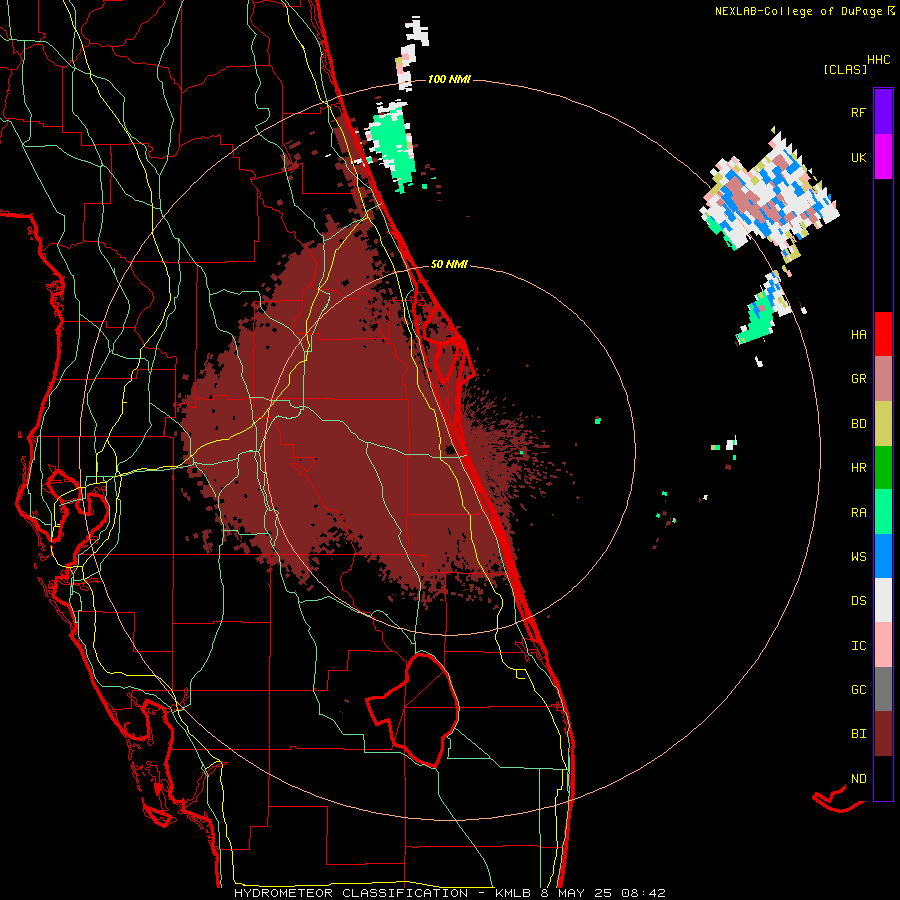The height and width of the screenshot is (900, 900).
Task: Click the 'RF' legend label
Action: pos(858,112)
